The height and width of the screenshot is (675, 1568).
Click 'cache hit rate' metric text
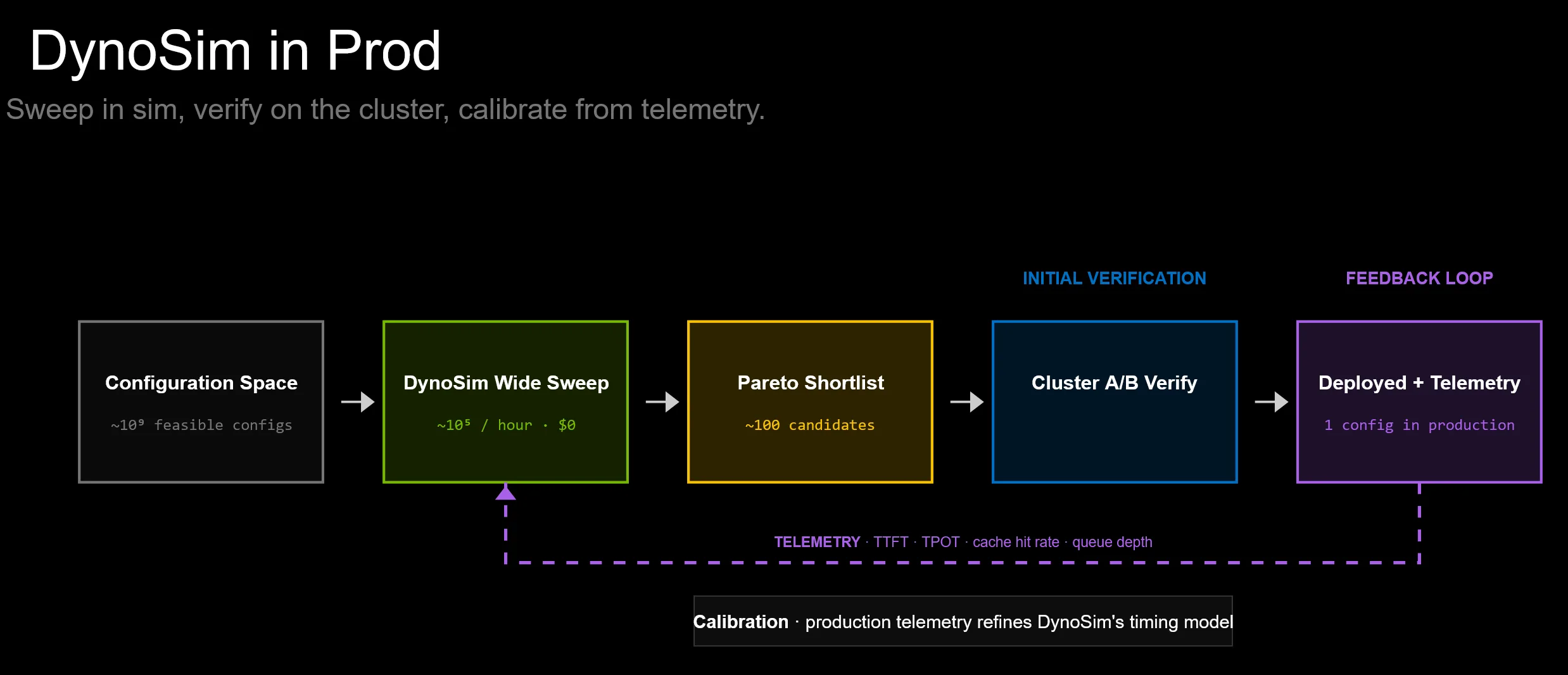point(1016,542)
